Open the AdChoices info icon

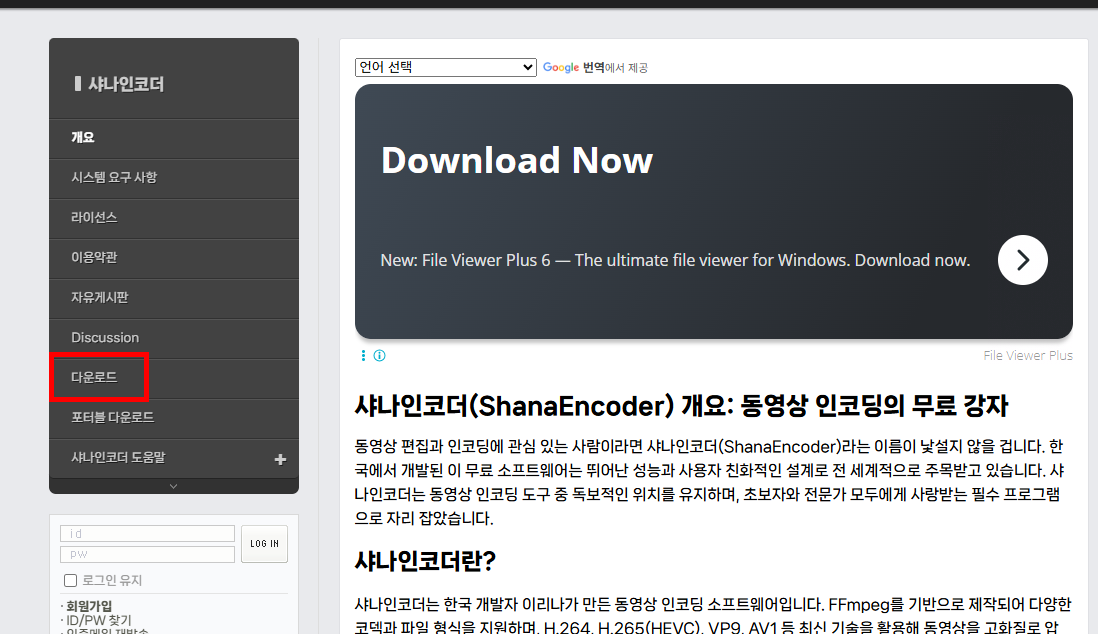coord(380,355)
